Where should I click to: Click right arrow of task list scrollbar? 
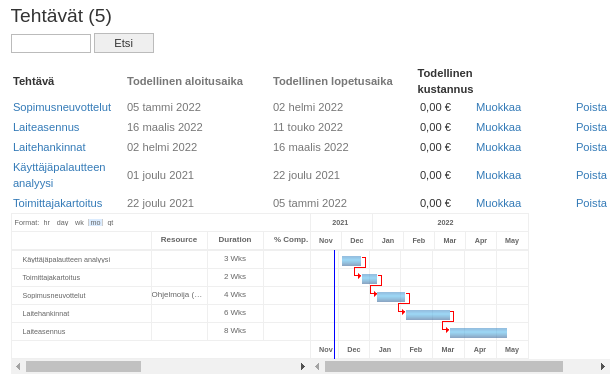(x=303, y=367)
